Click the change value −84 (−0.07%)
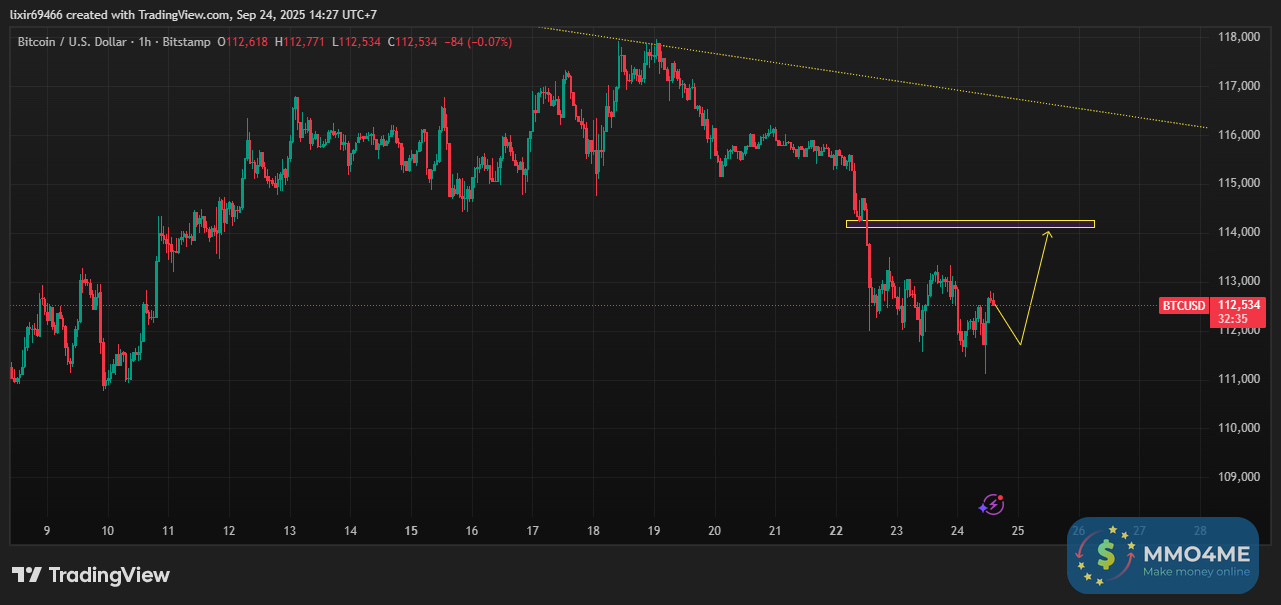Viewport: 1281px width, 605px height. point(478,42)
